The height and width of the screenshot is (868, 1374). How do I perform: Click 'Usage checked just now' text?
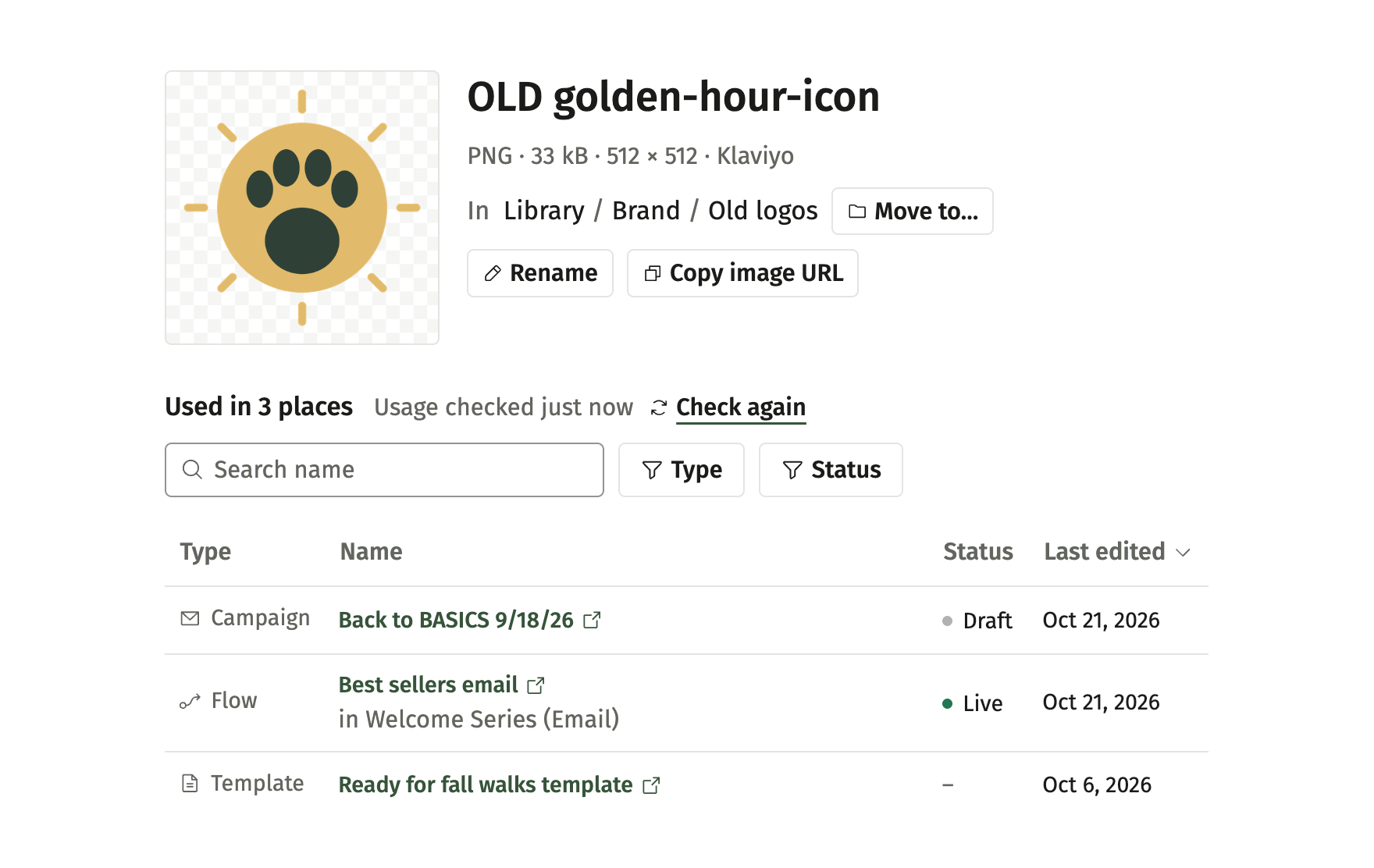(504, 407)
